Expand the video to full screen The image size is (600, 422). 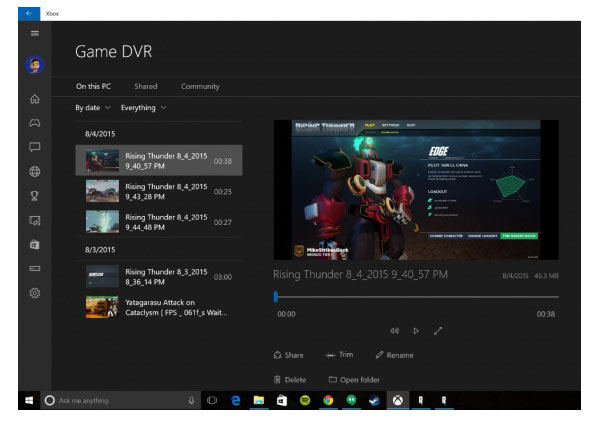click(438, 331)
